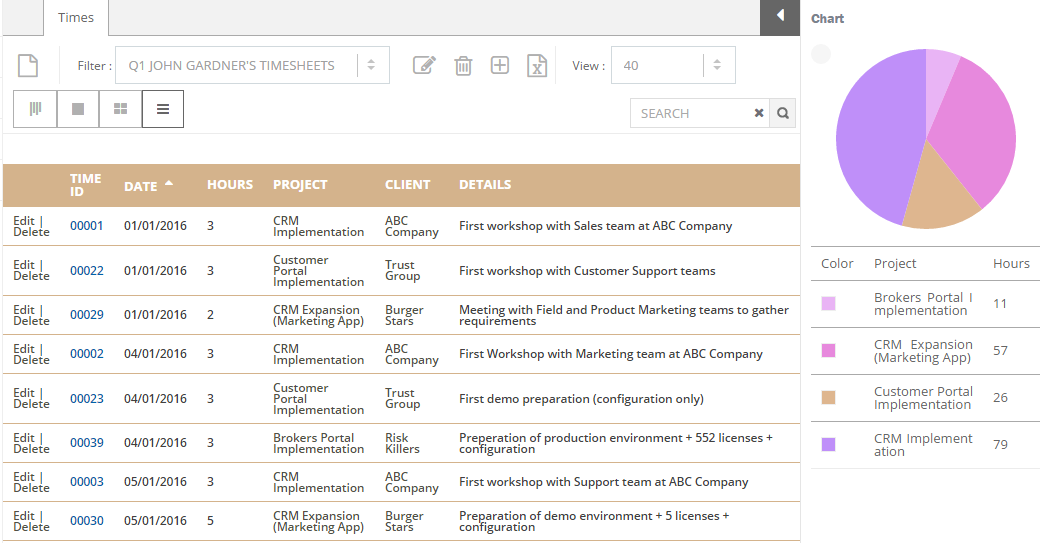Open time entry 00002 link
1049x543 pixels.
click(x=87, y=354)
